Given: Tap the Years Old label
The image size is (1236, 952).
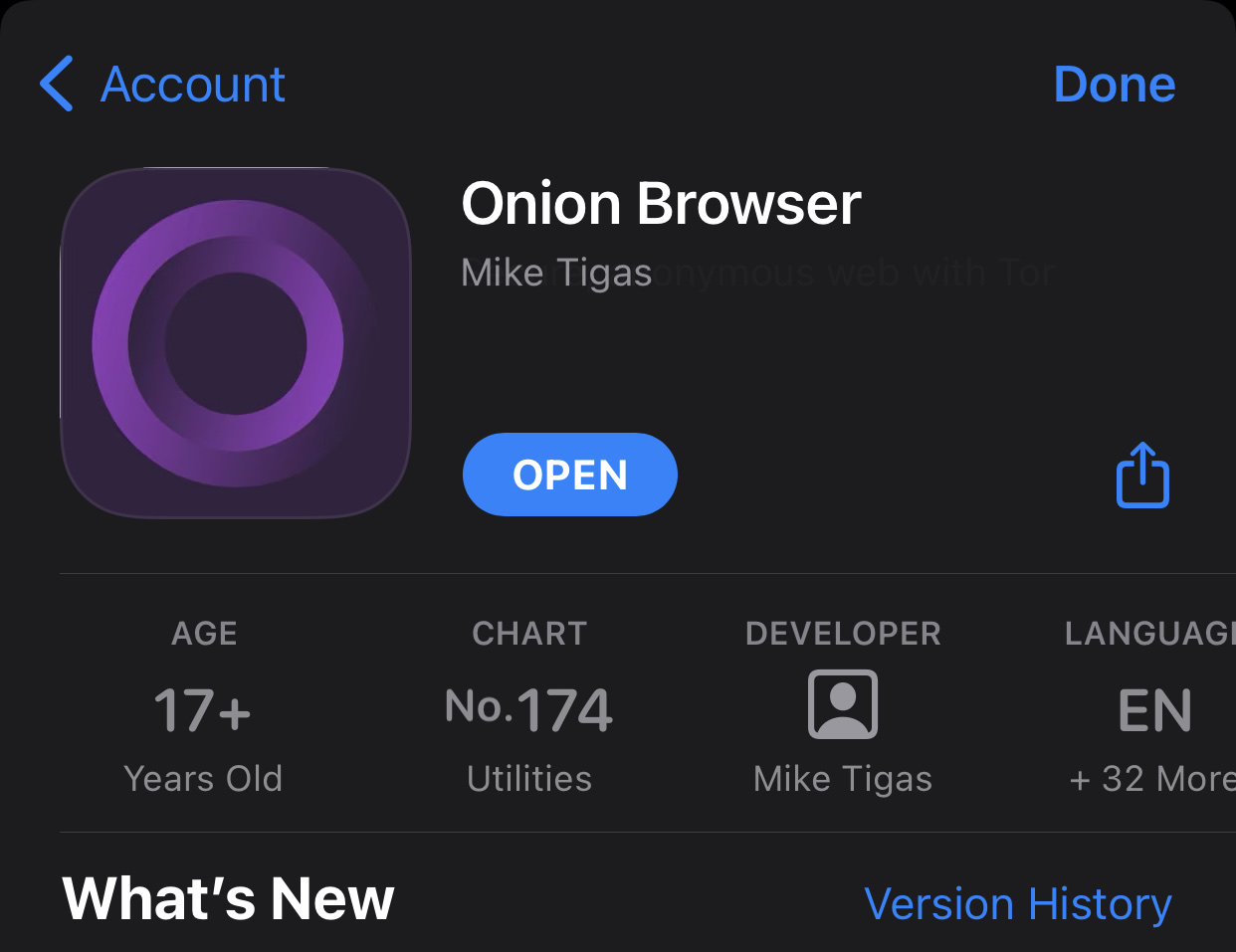Looking at the screenshot, I should point(203,779).
